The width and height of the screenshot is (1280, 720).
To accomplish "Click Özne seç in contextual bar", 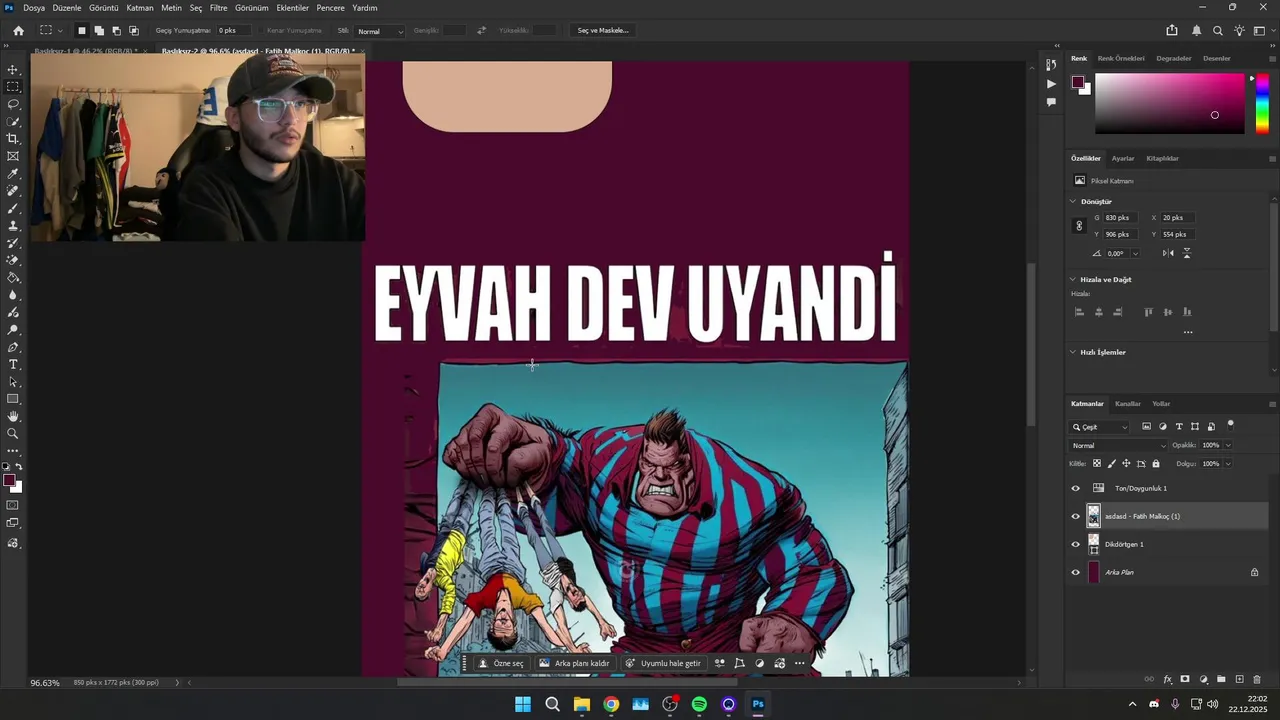I will point(501,663).
